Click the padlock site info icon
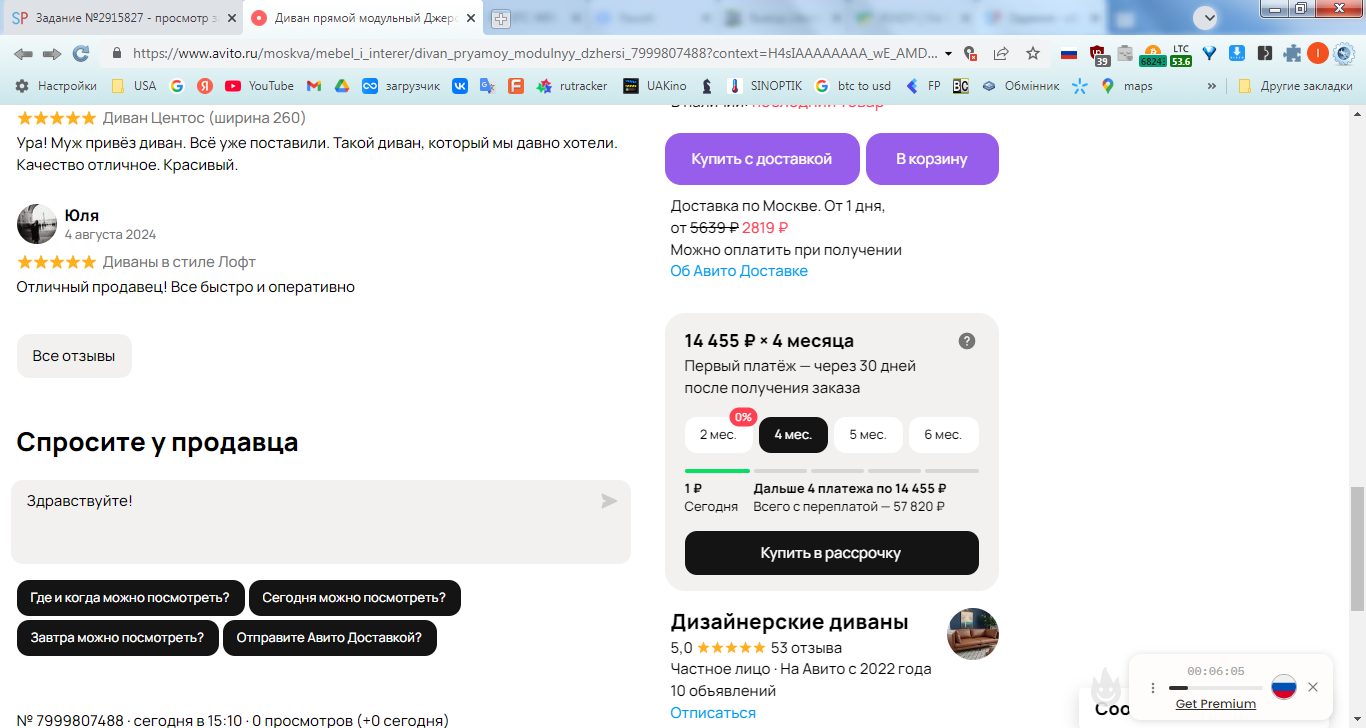The image size is (1366, 728). (x=117, y=54)
